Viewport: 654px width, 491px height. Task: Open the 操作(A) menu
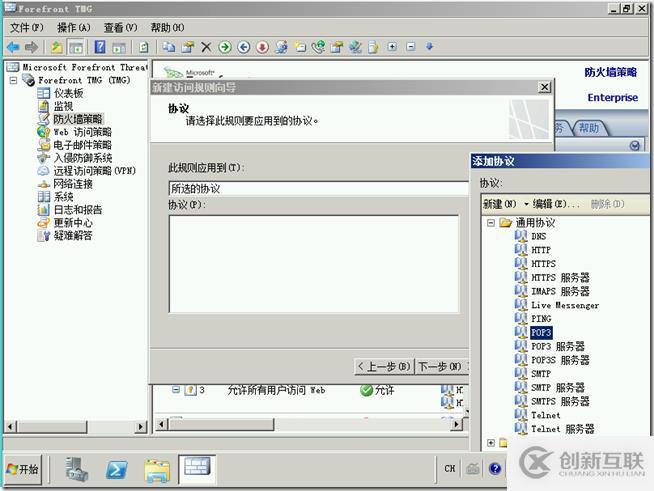coord(73,28)
